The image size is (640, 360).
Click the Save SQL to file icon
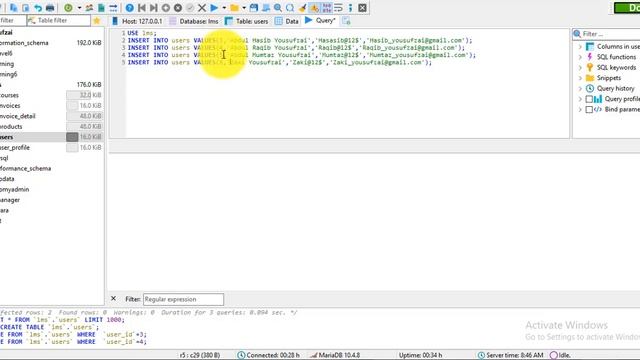point(254,8)
